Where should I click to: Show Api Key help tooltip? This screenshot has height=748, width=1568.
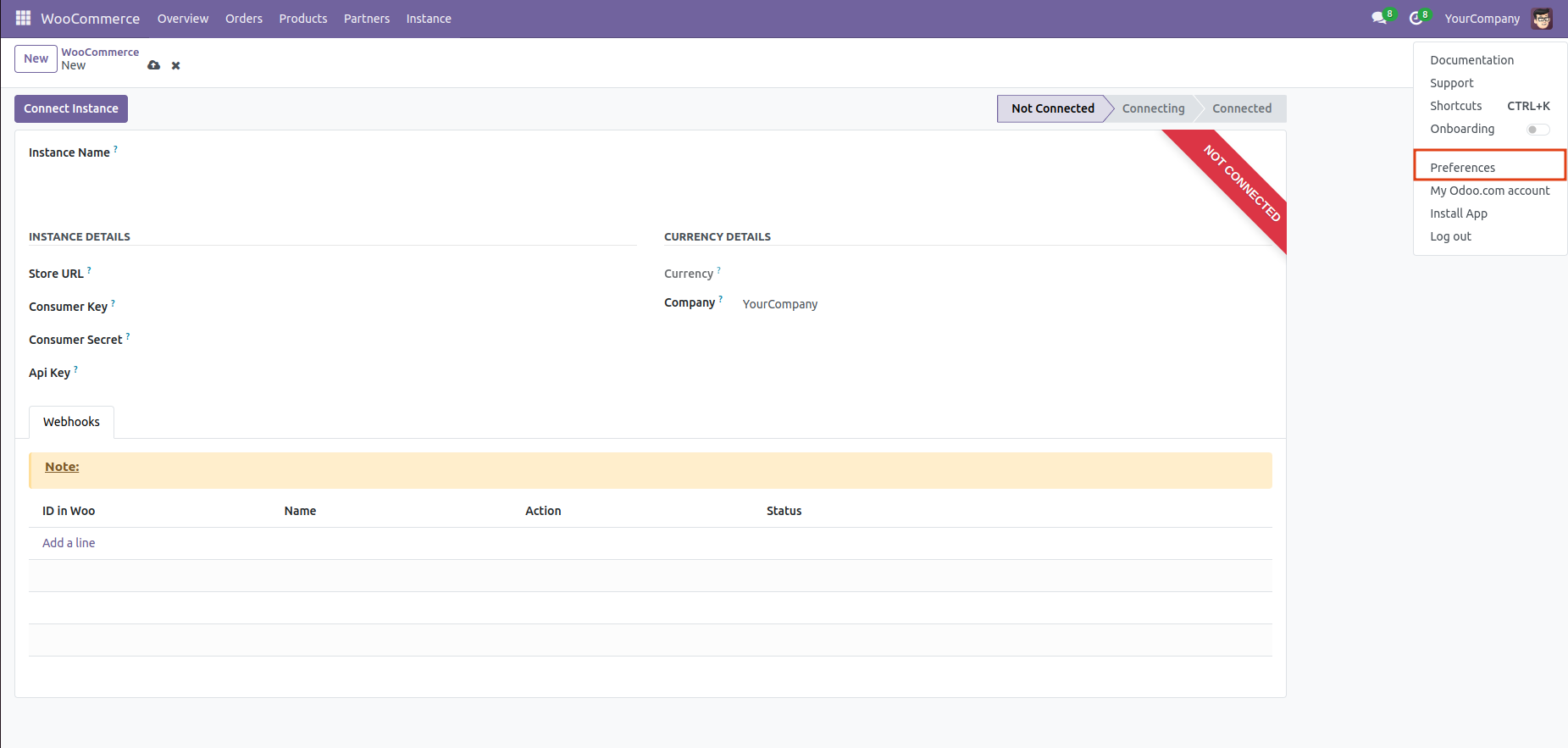pos(75,368)
